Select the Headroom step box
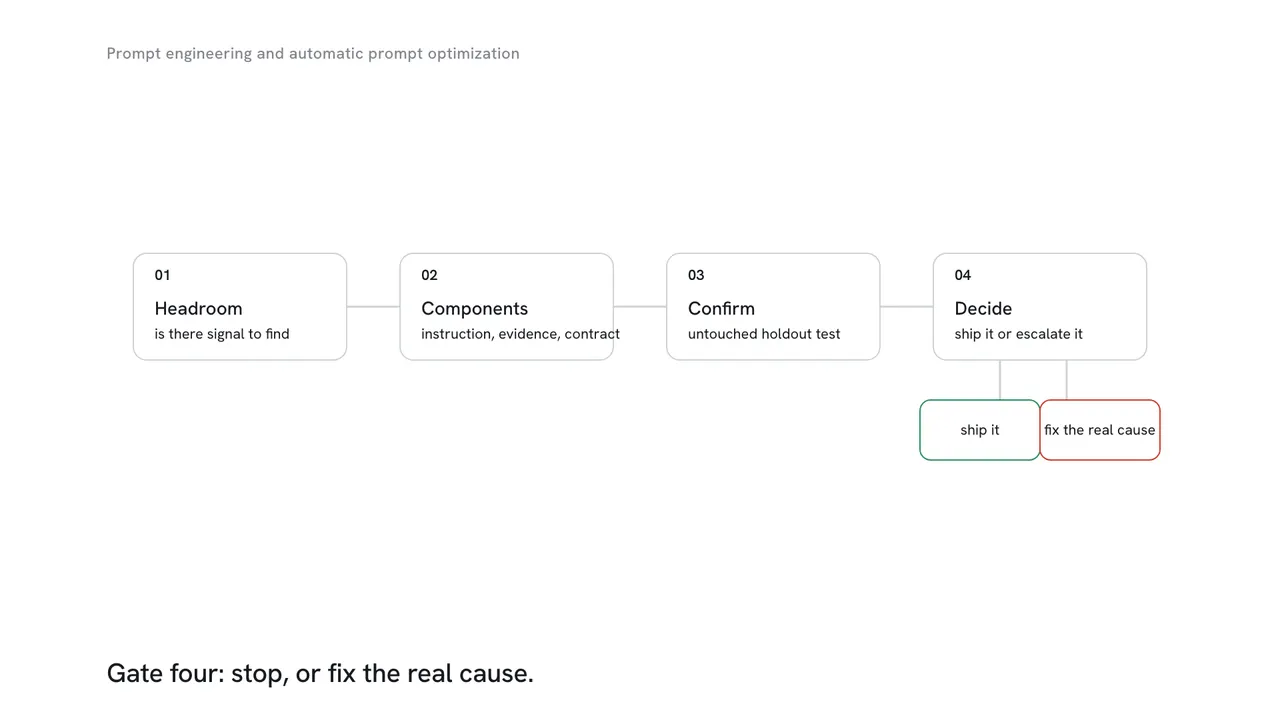The image size is (1280, 720). [x=240, y=306]
